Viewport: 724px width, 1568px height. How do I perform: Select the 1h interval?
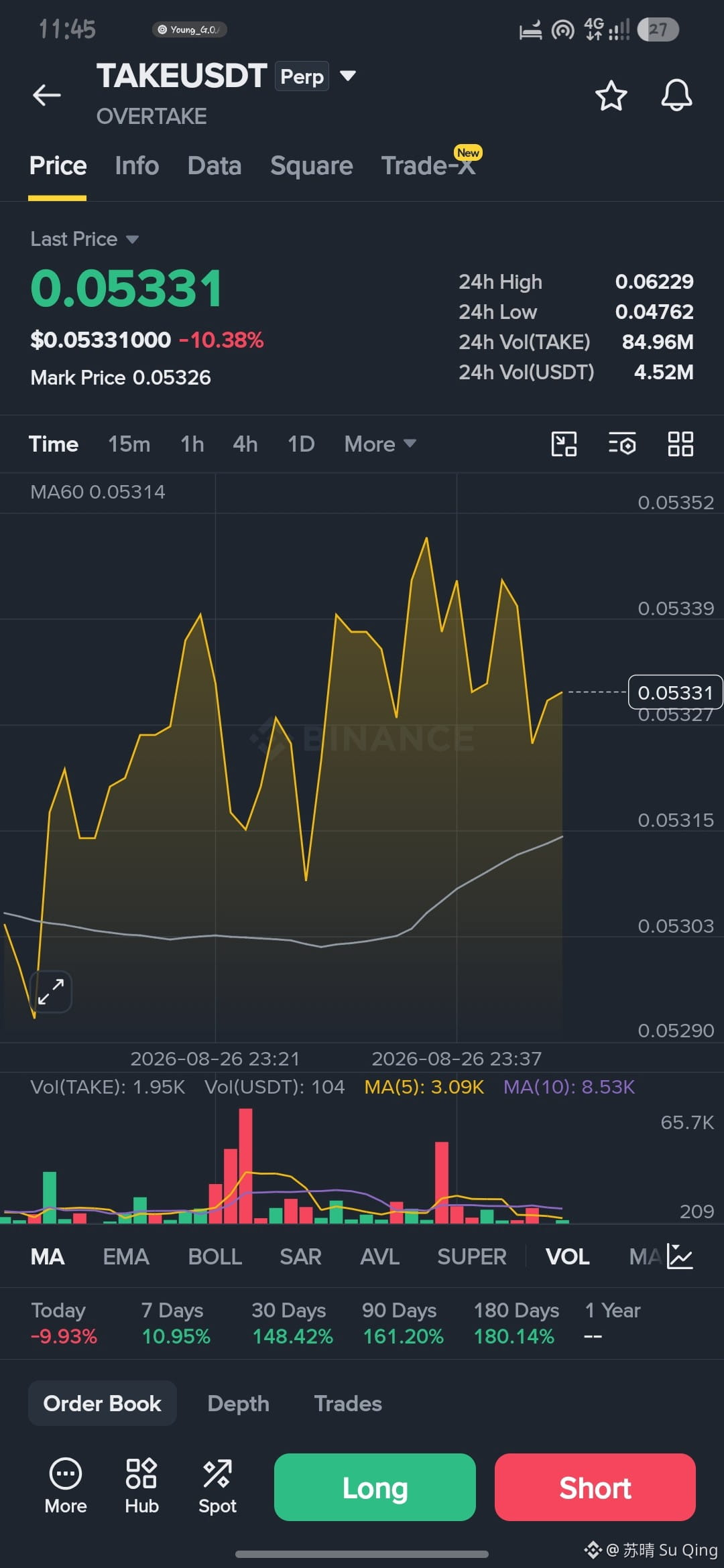192,444
